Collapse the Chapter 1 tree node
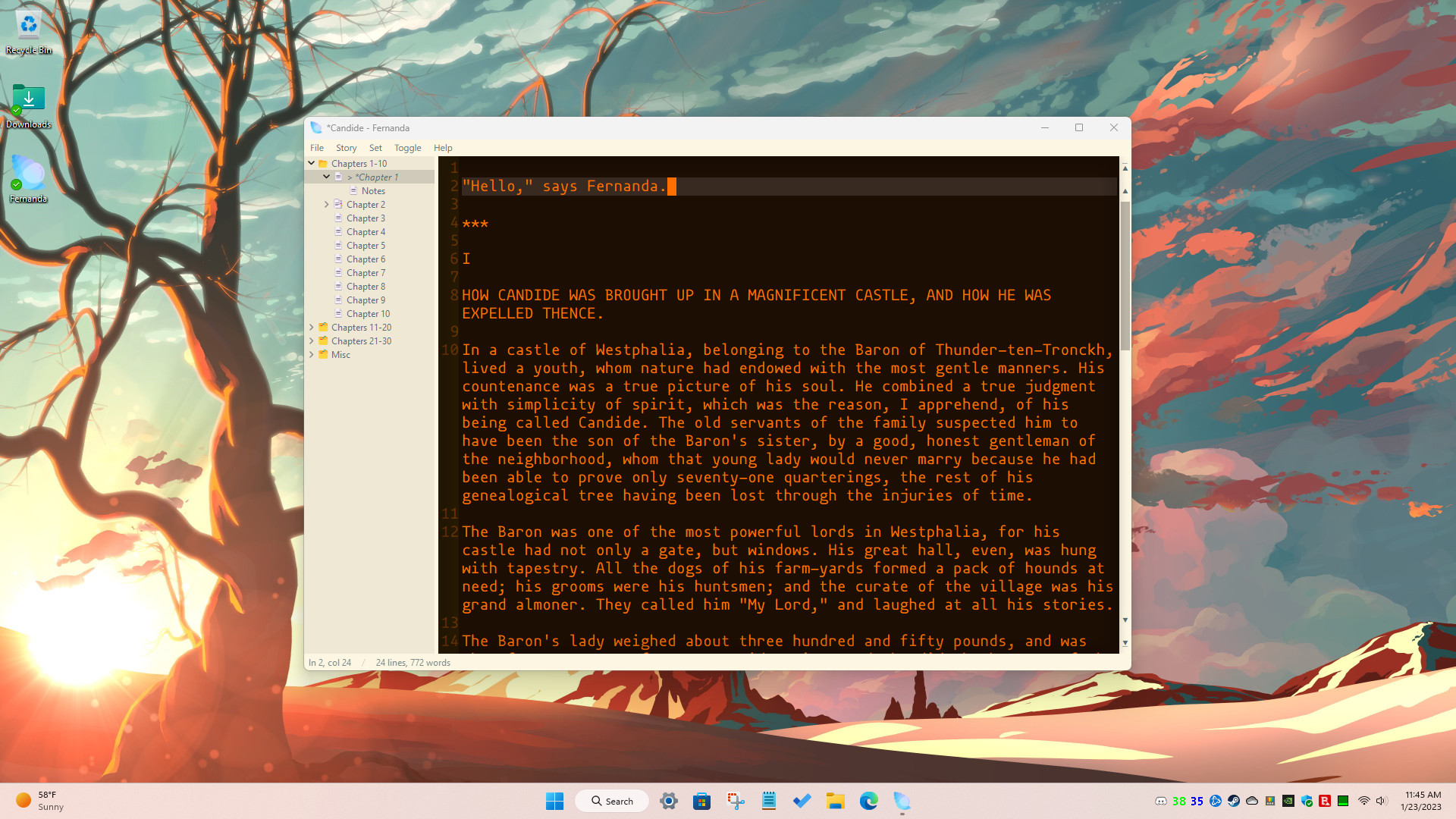 (x=326, y=177)
